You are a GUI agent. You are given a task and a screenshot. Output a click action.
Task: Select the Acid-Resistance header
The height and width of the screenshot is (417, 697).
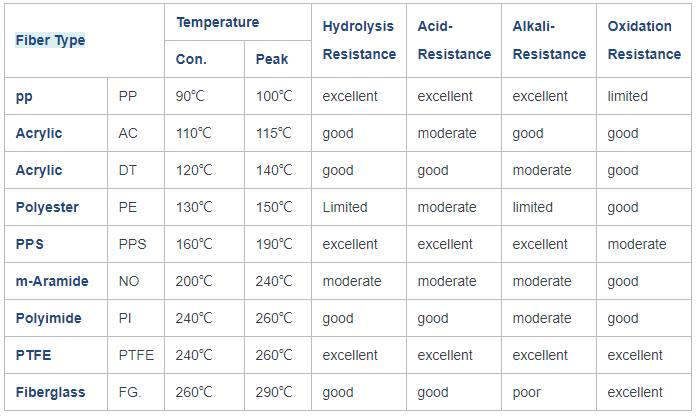(454, 40)
